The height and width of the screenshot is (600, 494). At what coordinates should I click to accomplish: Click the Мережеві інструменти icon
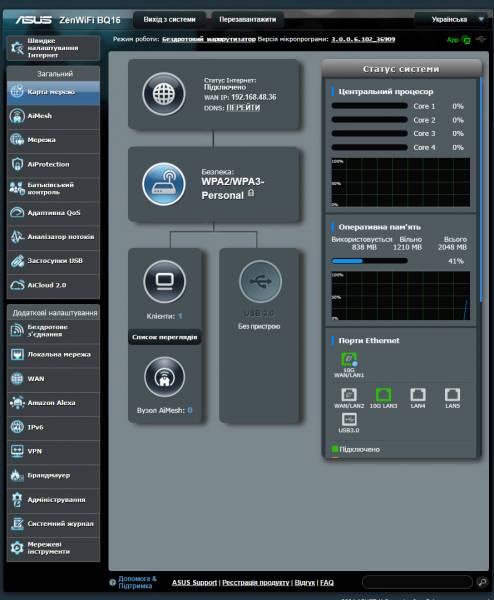[17, 548]
